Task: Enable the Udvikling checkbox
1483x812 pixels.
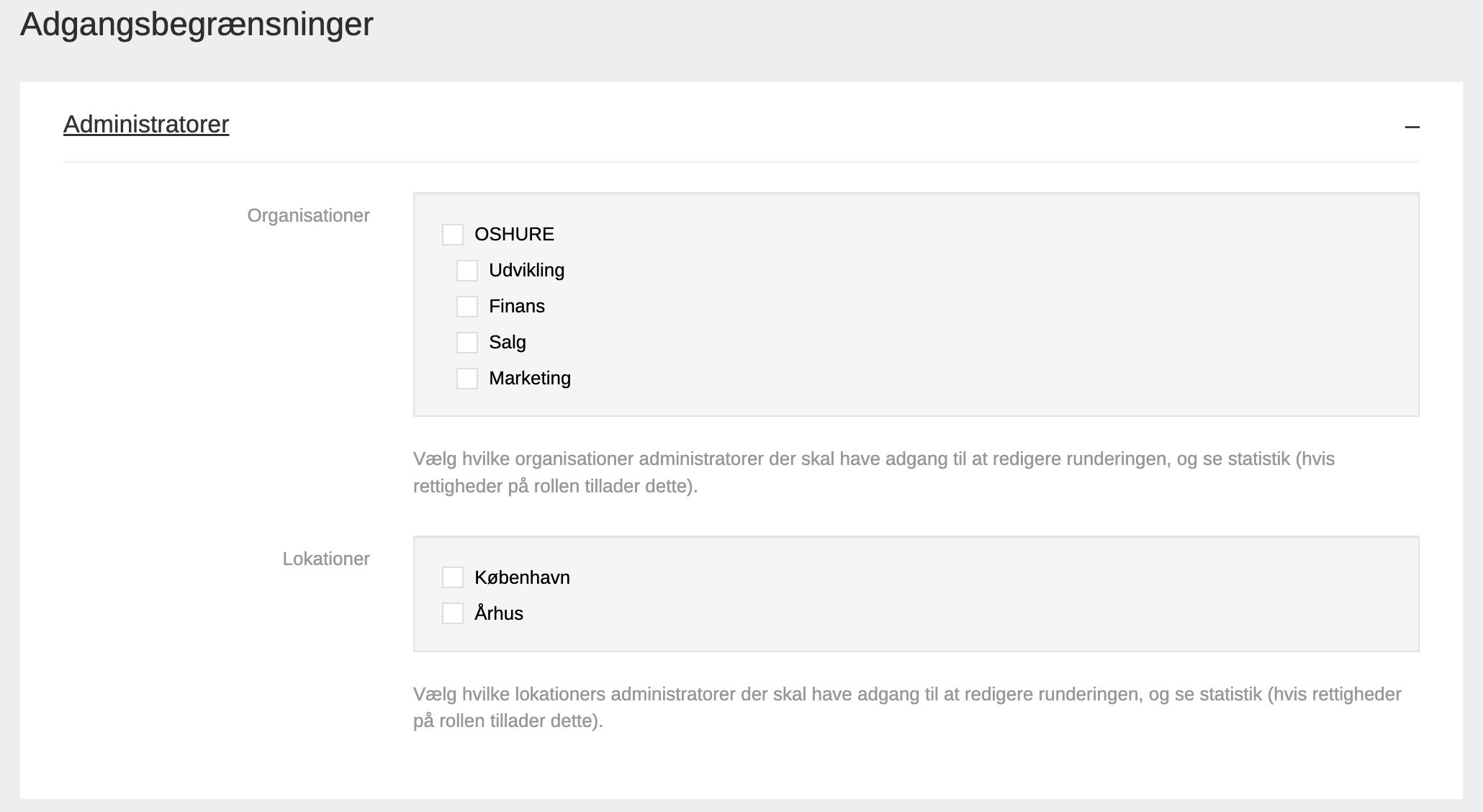Action: click(x=467, y=271)
